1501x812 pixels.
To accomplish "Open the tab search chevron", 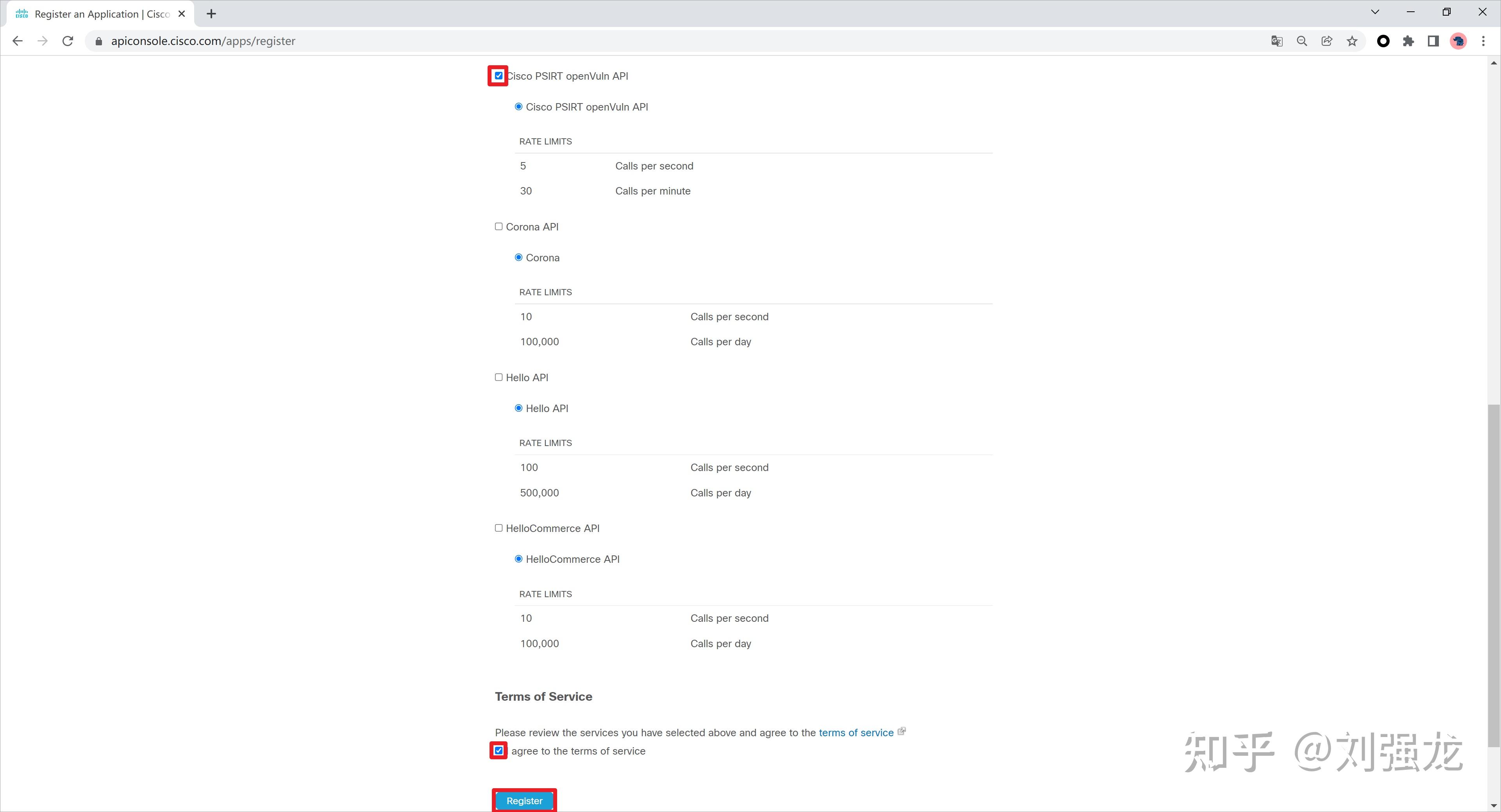I will tap(1375, 12).
